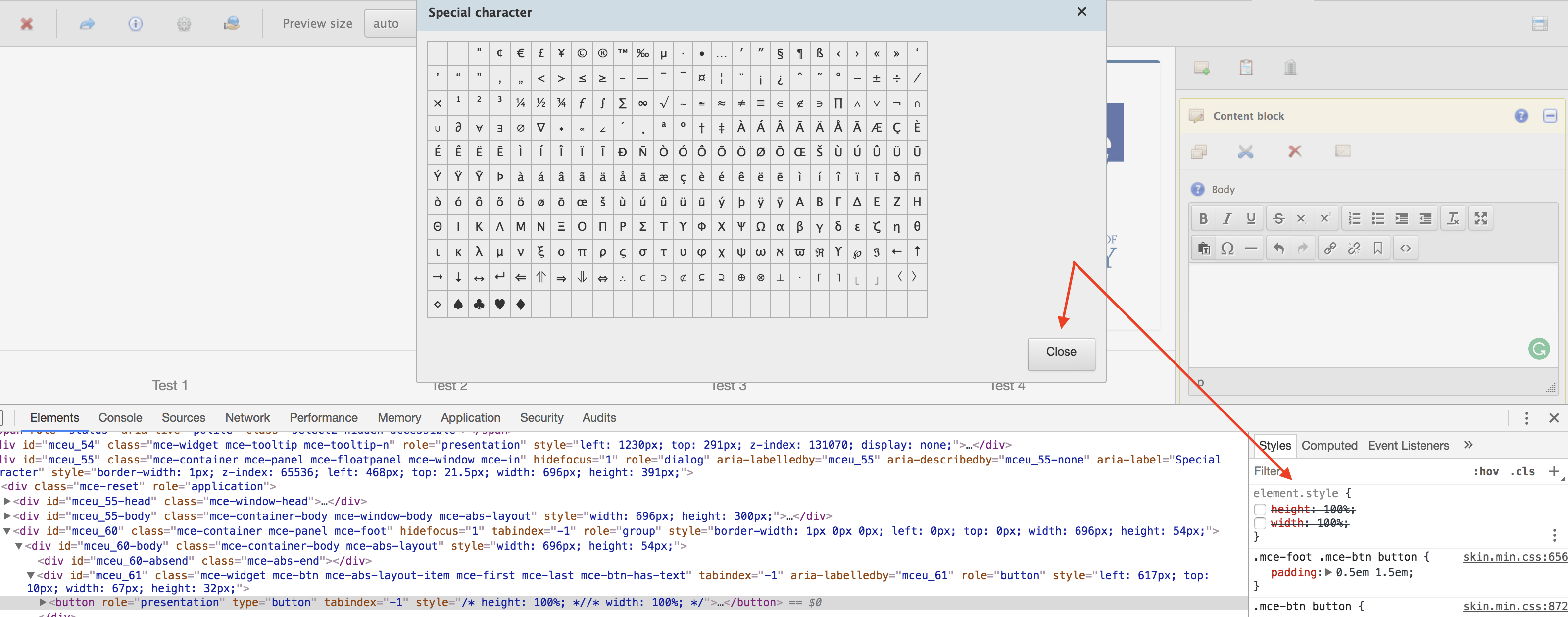Select the numbered list icon in Body toolbar
The width and height of the screenshot is (1568, 617).
pos(1354,218)
